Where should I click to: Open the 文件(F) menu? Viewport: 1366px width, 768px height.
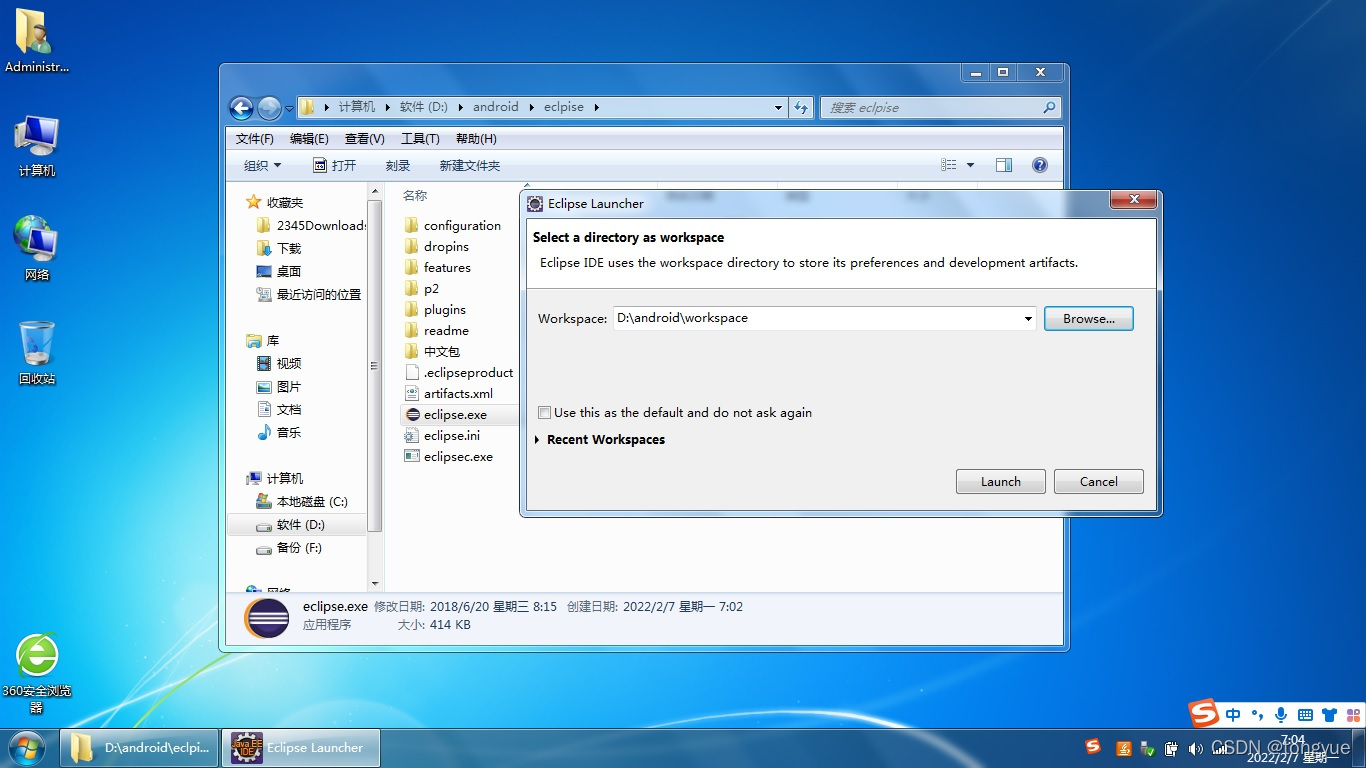255,139
